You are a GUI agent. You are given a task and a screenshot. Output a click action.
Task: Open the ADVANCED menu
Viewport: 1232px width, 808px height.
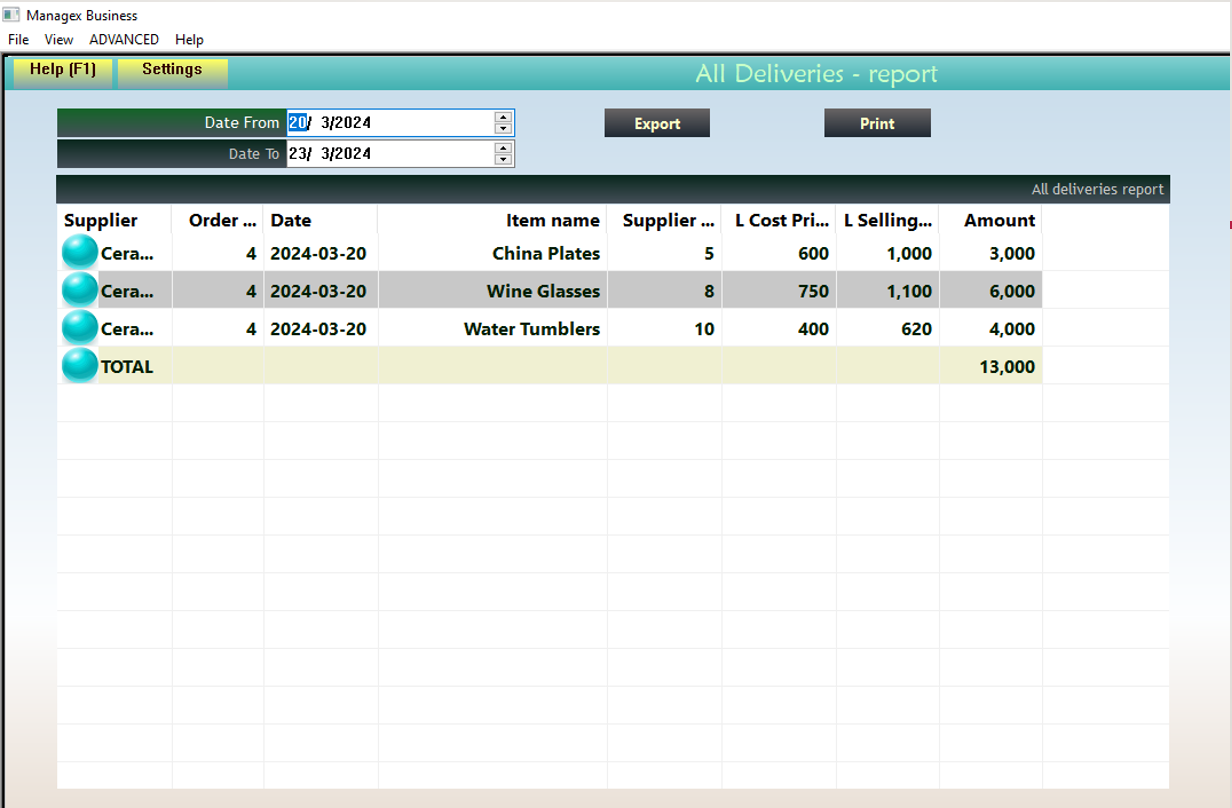(x=124, y=40)
